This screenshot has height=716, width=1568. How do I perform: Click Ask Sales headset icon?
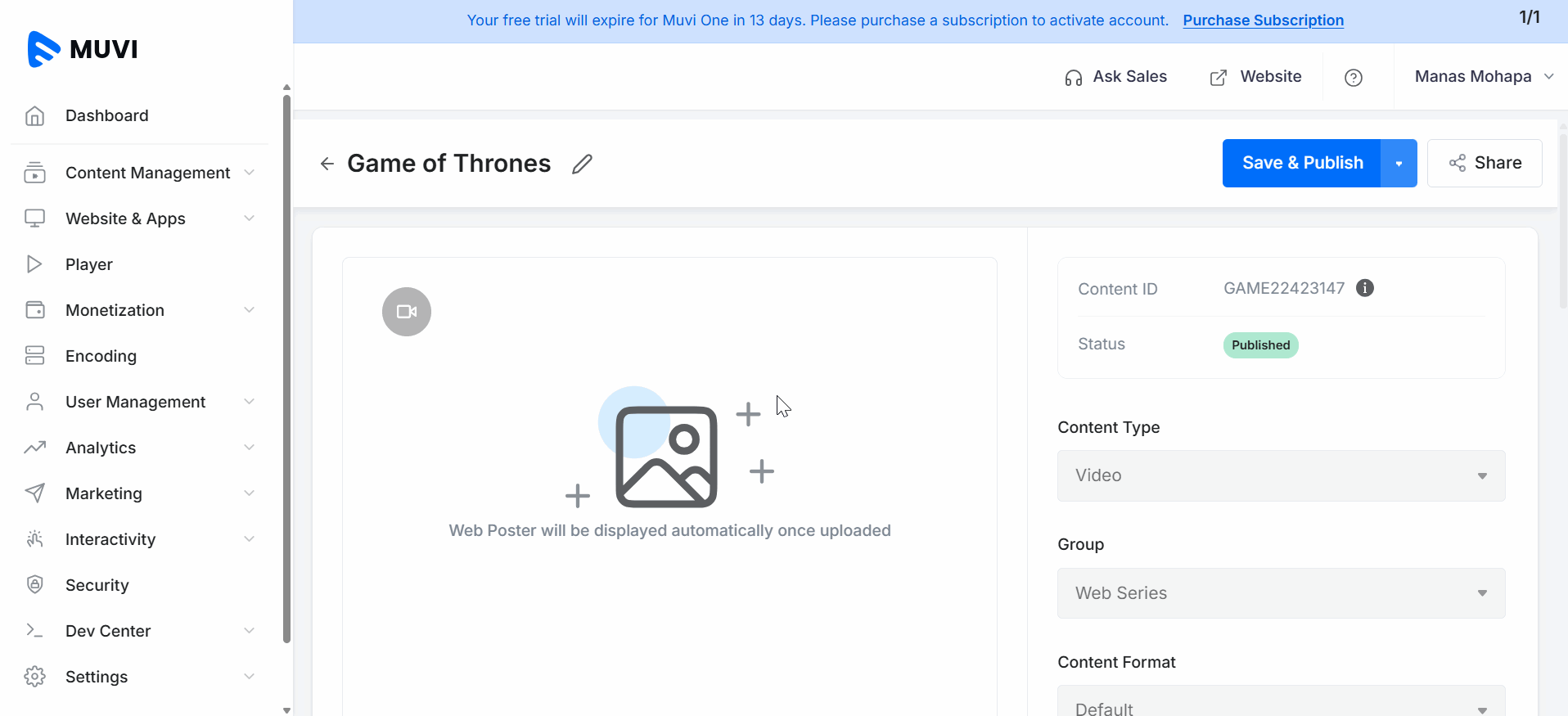click(1074, 78)
